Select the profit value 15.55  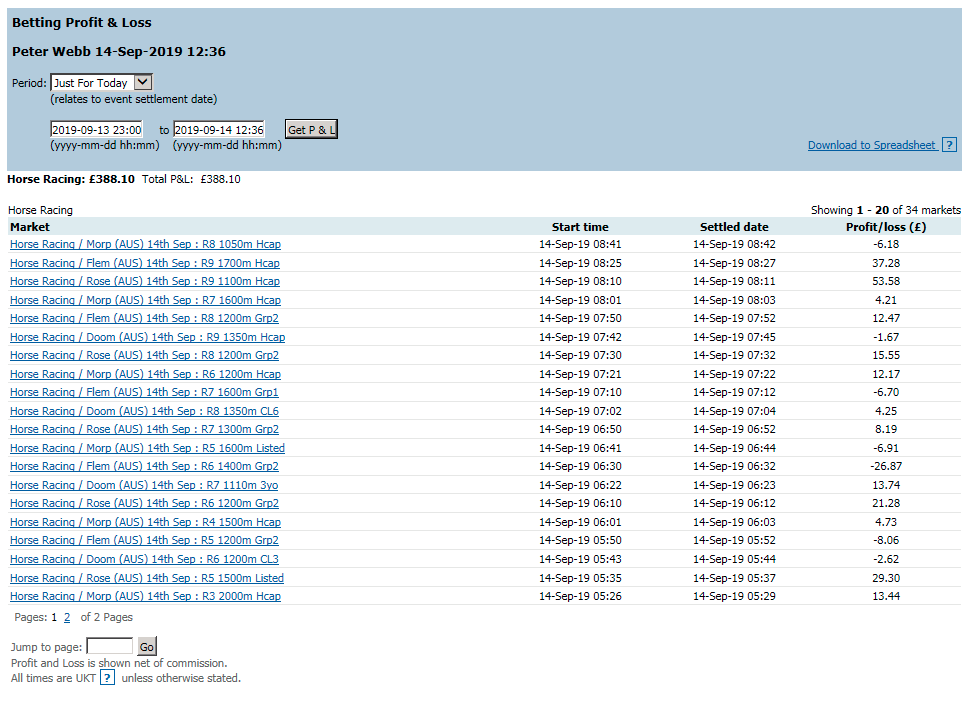click(x=886, y=355)
